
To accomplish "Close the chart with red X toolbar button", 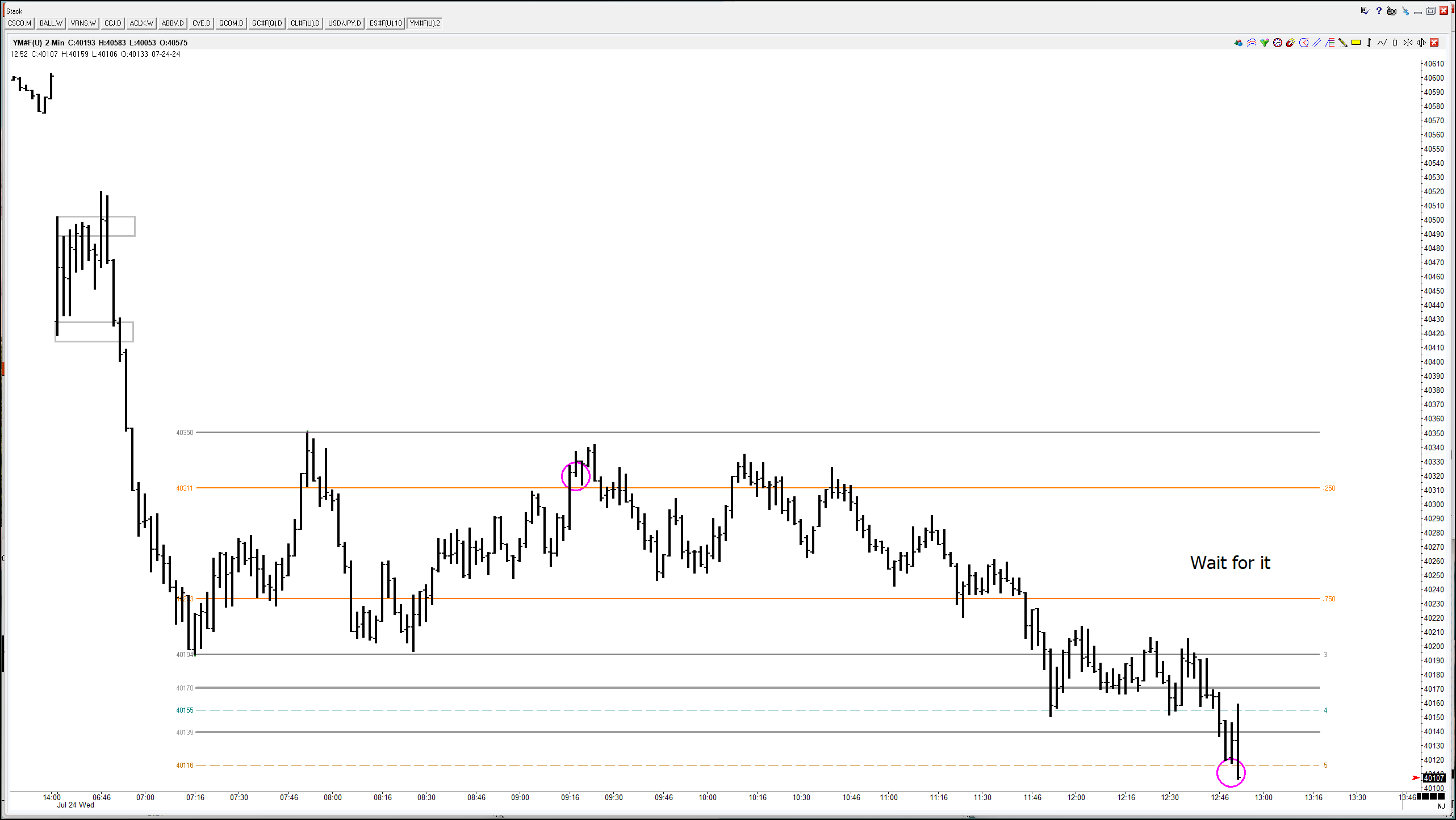I will click(1434, 43).
